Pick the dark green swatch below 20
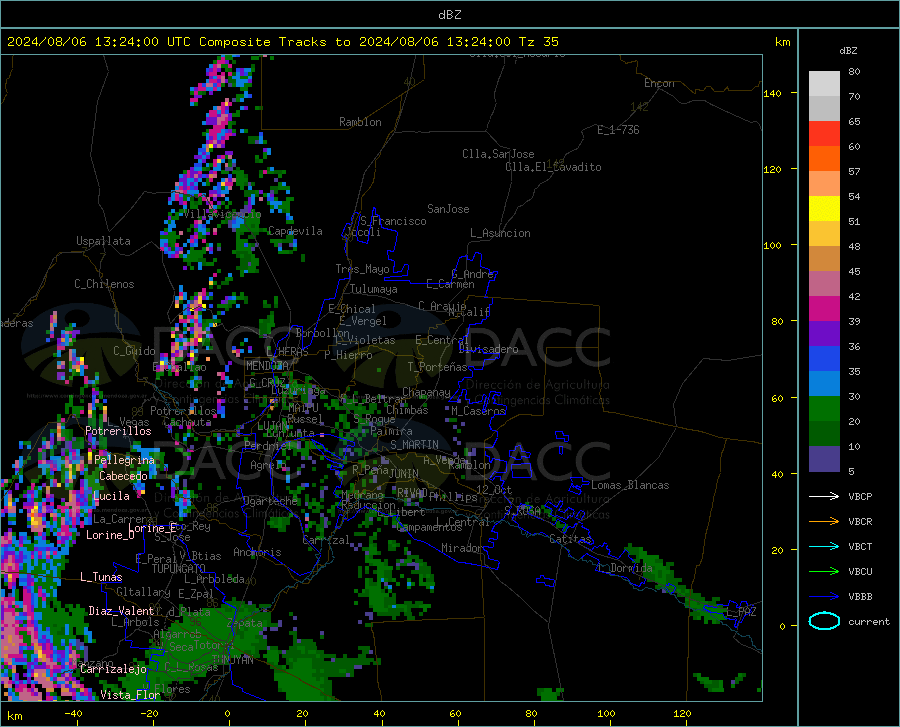900x727 pixels. pos(824,434)
